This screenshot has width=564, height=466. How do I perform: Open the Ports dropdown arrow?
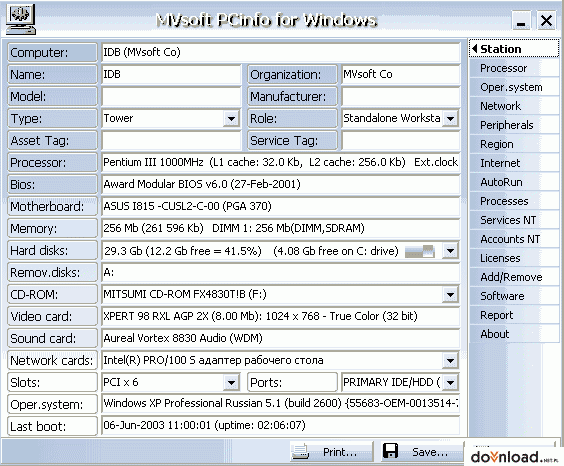[x=450, y=383]
